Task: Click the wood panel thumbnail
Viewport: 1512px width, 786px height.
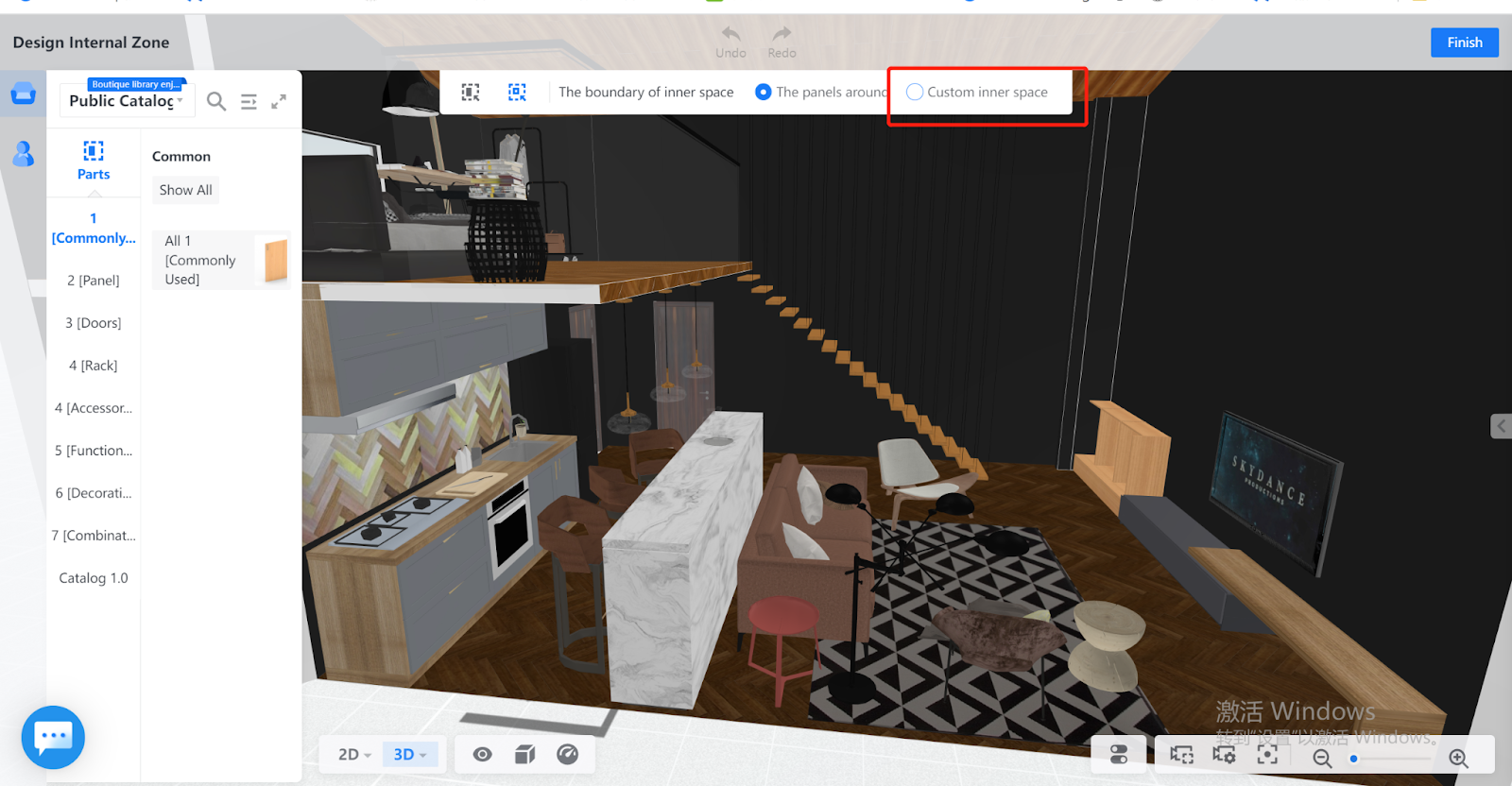Action: point(276,260)
